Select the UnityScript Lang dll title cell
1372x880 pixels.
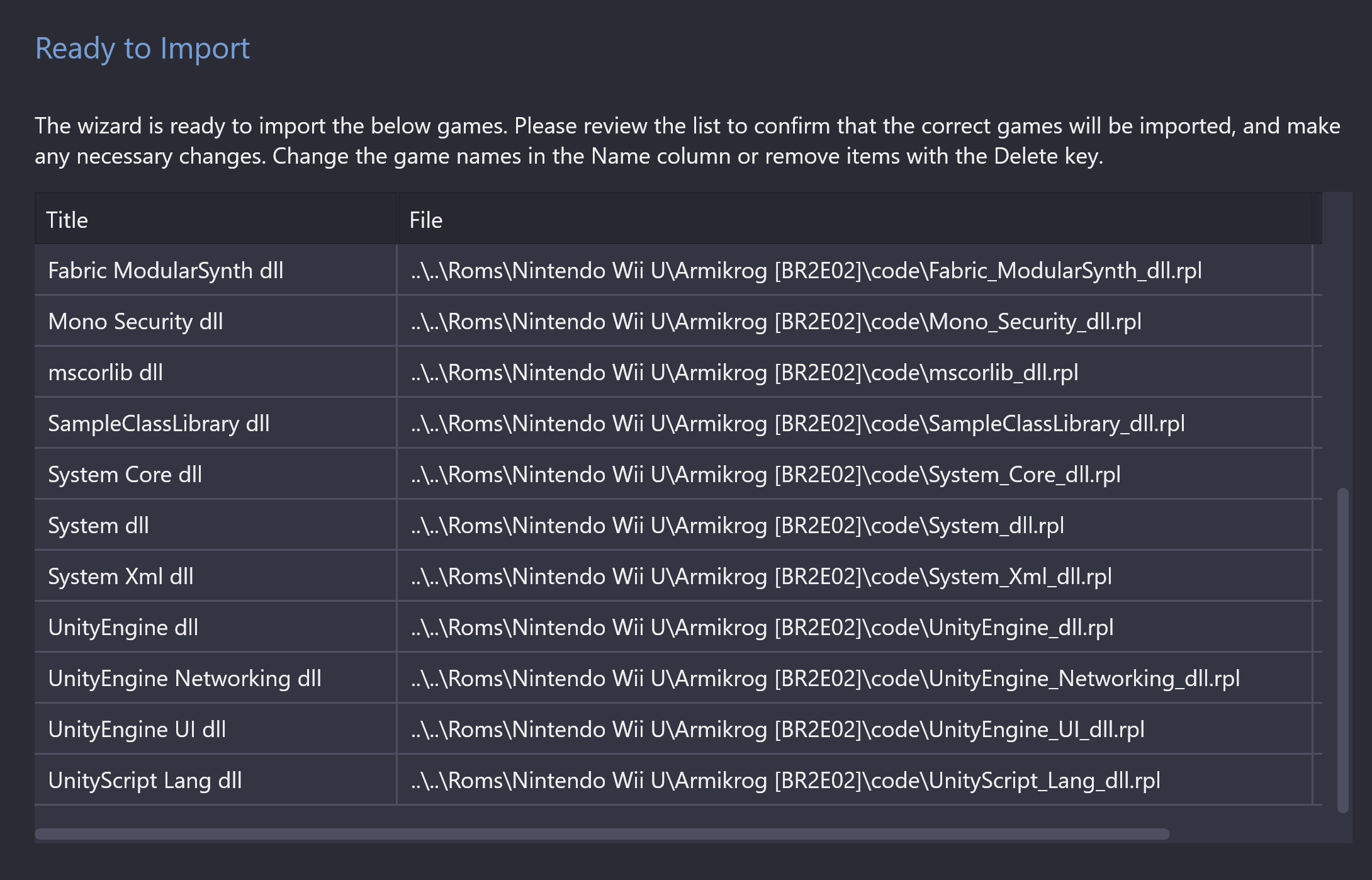click(215, 781)
